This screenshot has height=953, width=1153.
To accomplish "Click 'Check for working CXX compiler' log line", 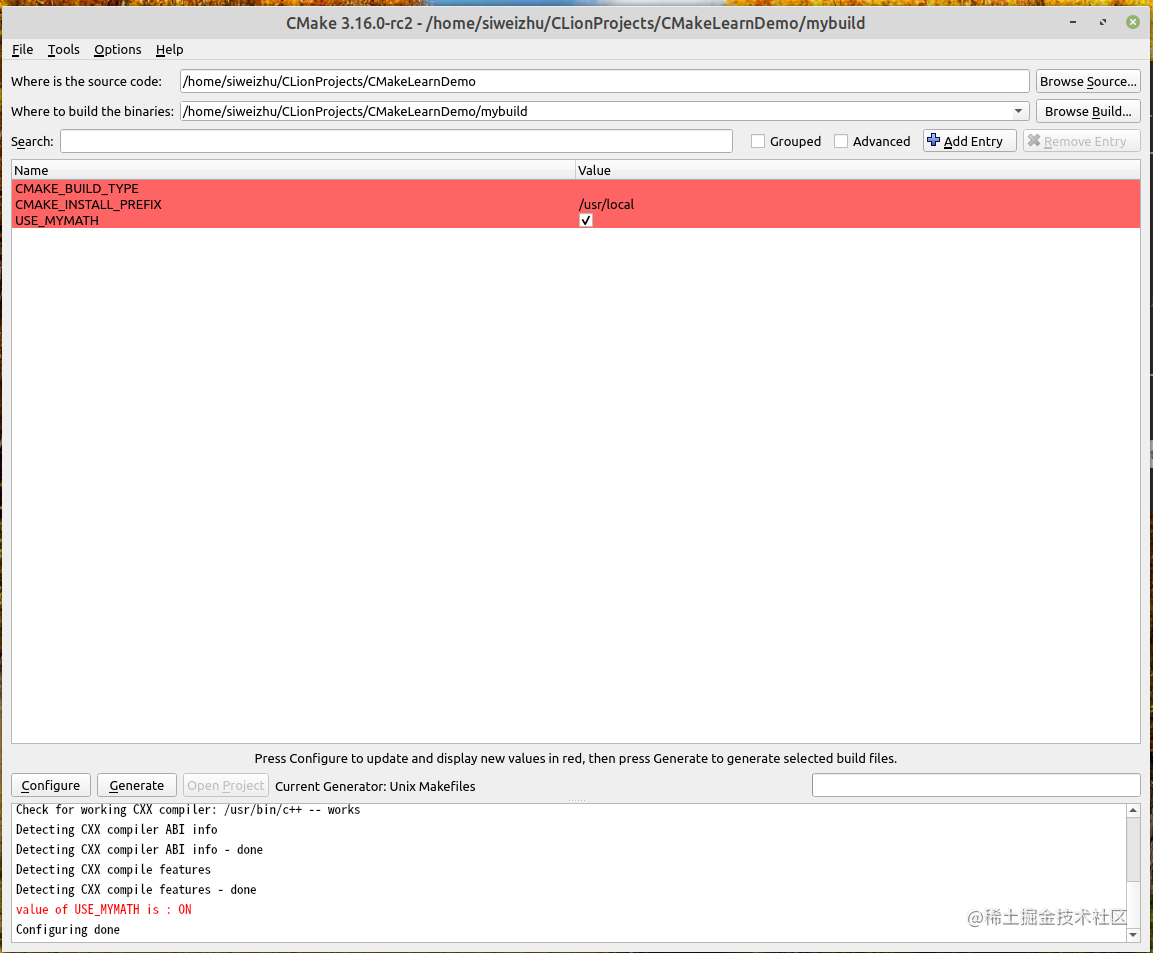I will 188,810.
